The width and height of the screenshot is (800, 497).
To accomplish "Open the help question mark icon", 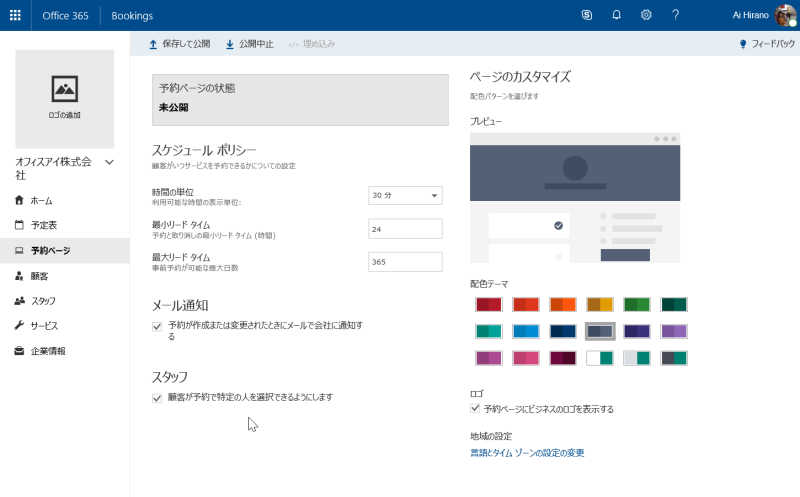I will click(x=676, y=15).
